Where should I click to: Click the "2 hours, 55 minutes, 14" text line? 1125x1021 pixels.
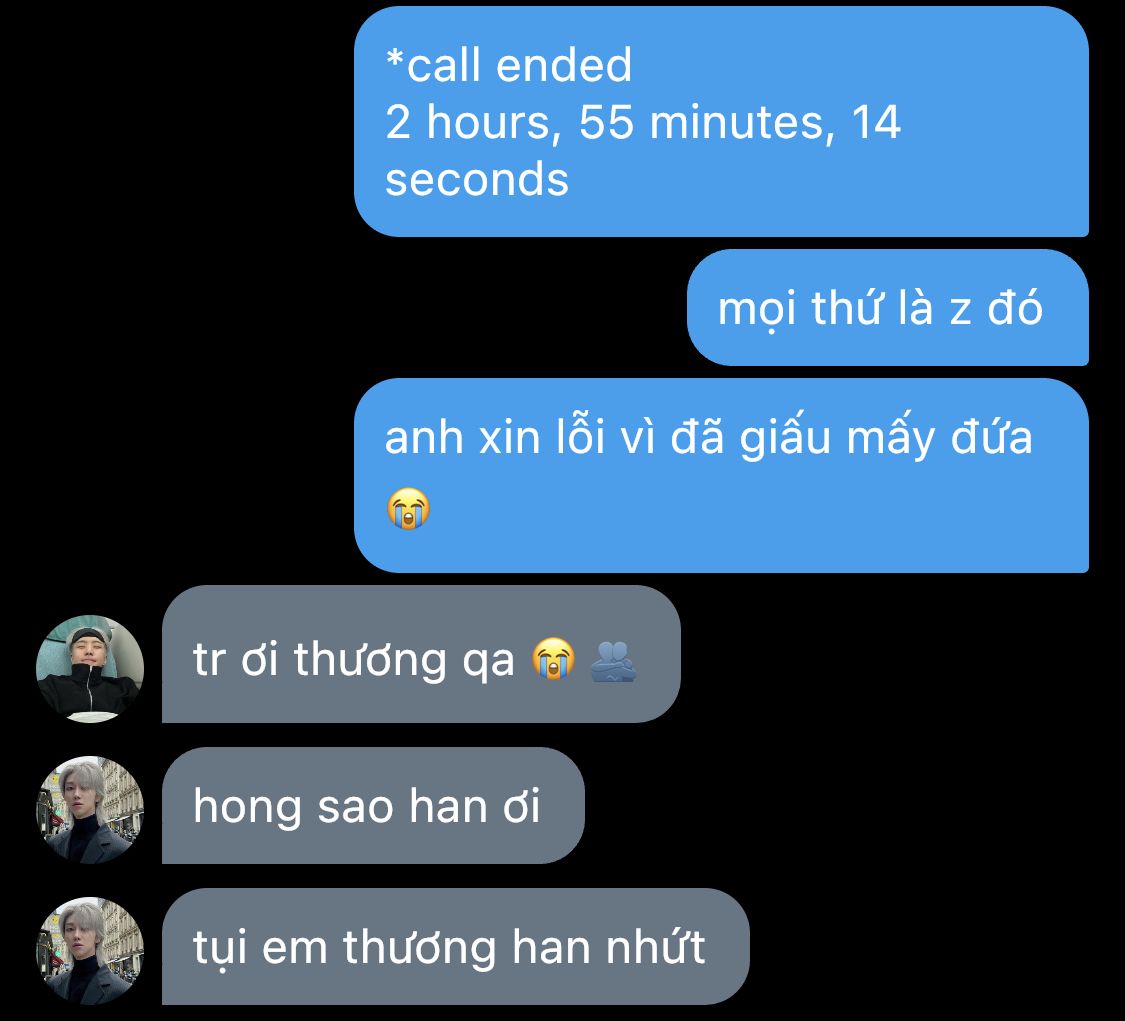point(643,122)
